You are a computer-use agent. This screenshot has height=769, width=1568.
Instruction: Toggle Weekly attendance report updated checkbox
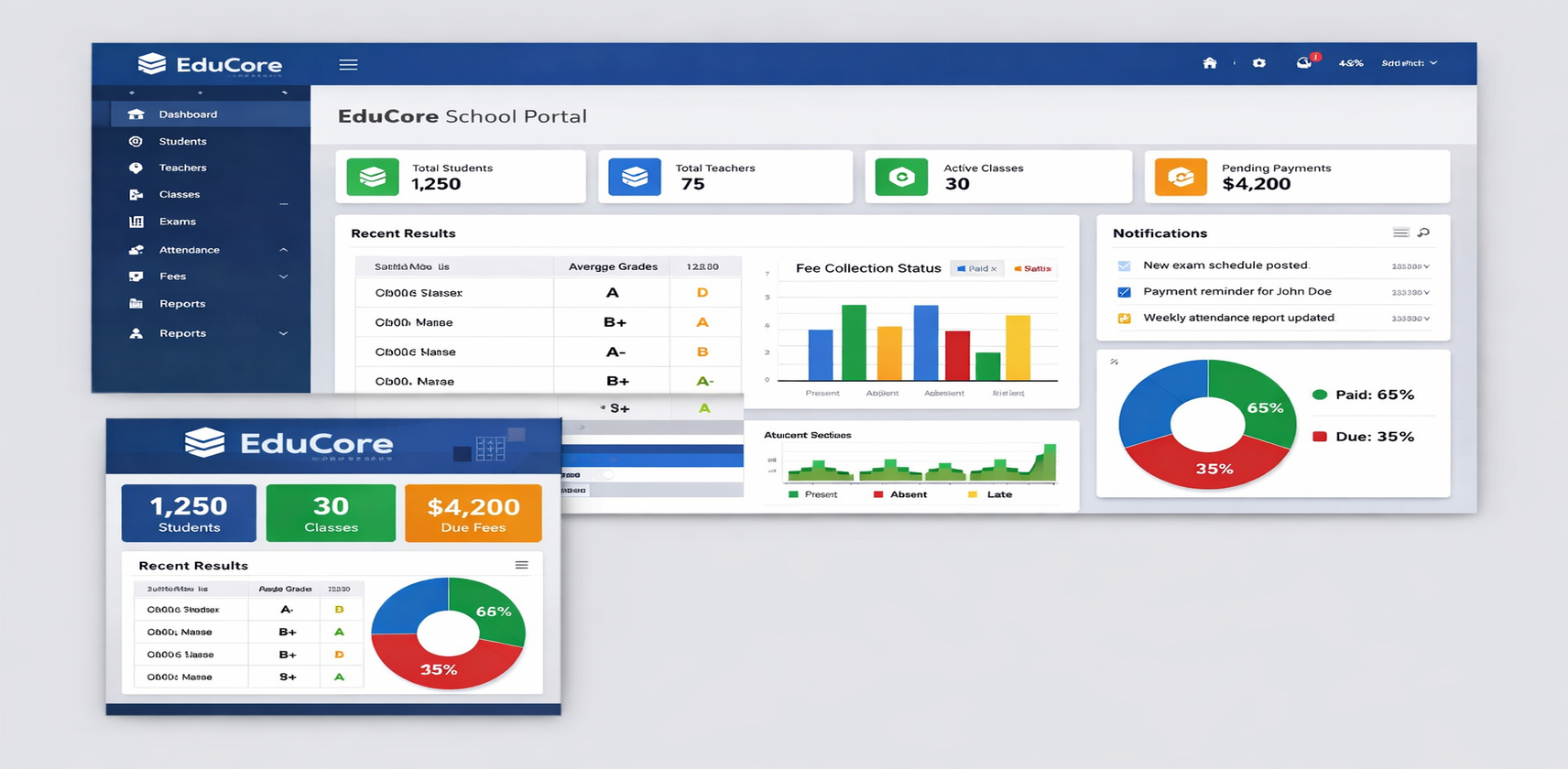tap(1125, 319)
